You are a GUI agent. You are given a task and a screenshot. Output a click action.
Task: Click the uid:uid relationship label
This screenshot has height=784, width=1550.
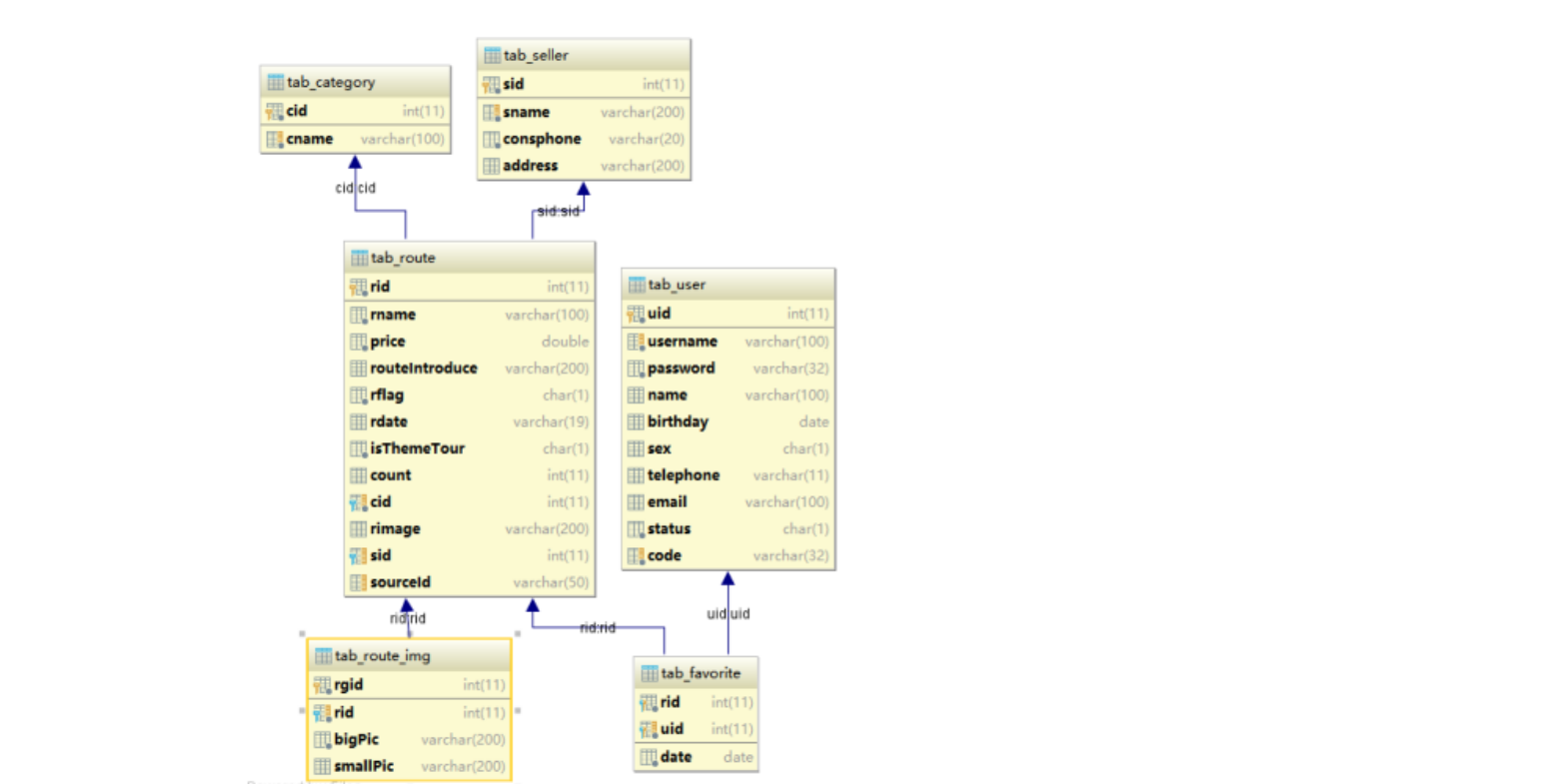tap(729, 614)
